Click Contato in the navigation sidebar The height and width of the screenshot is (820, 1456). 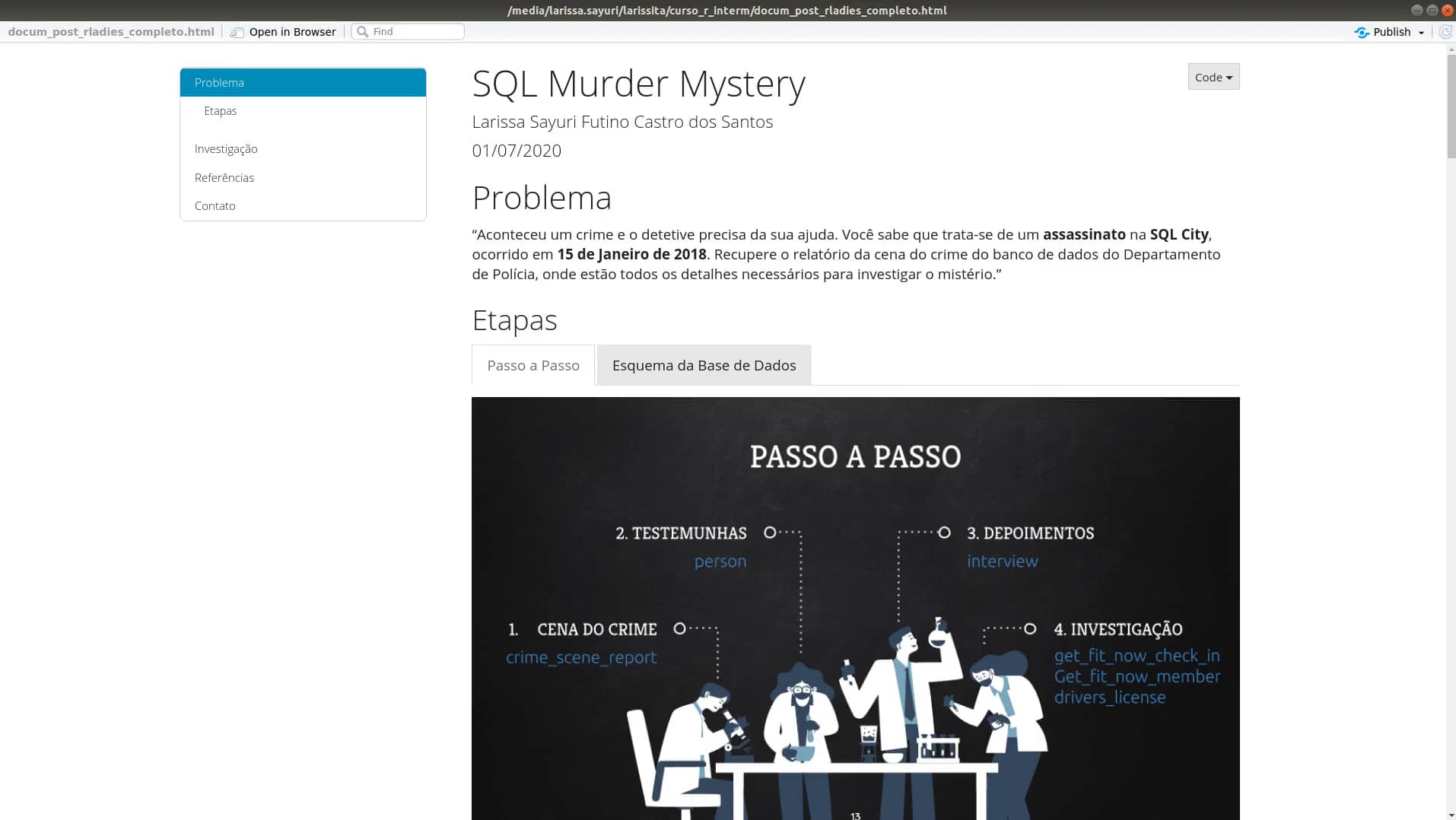tap(215, 205)
